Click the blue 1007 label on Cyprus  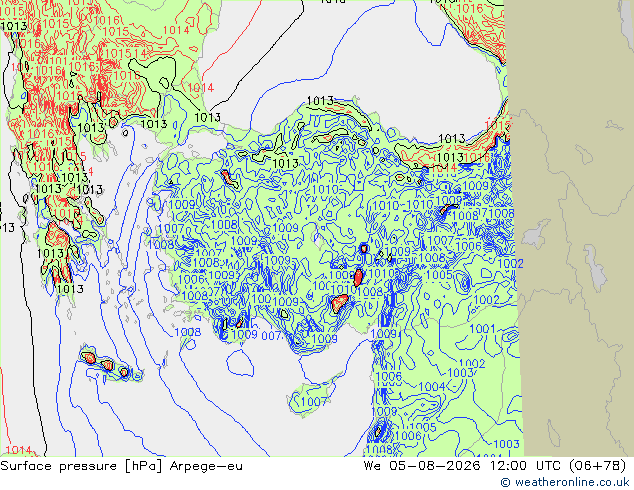click(314, 401)
